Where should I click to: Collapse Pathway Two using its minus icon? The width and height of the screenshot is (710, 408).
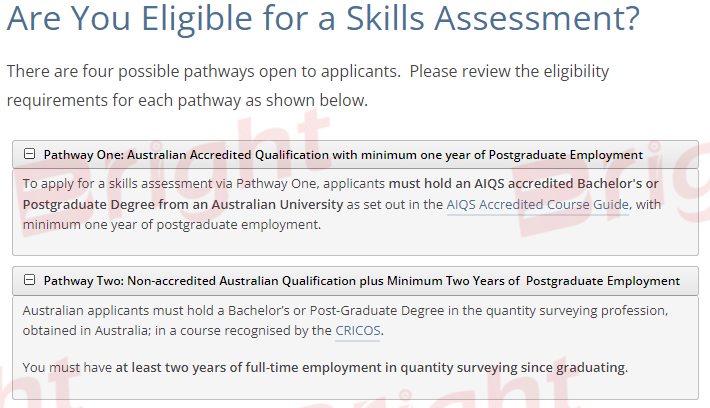click(x=29, y=281)
